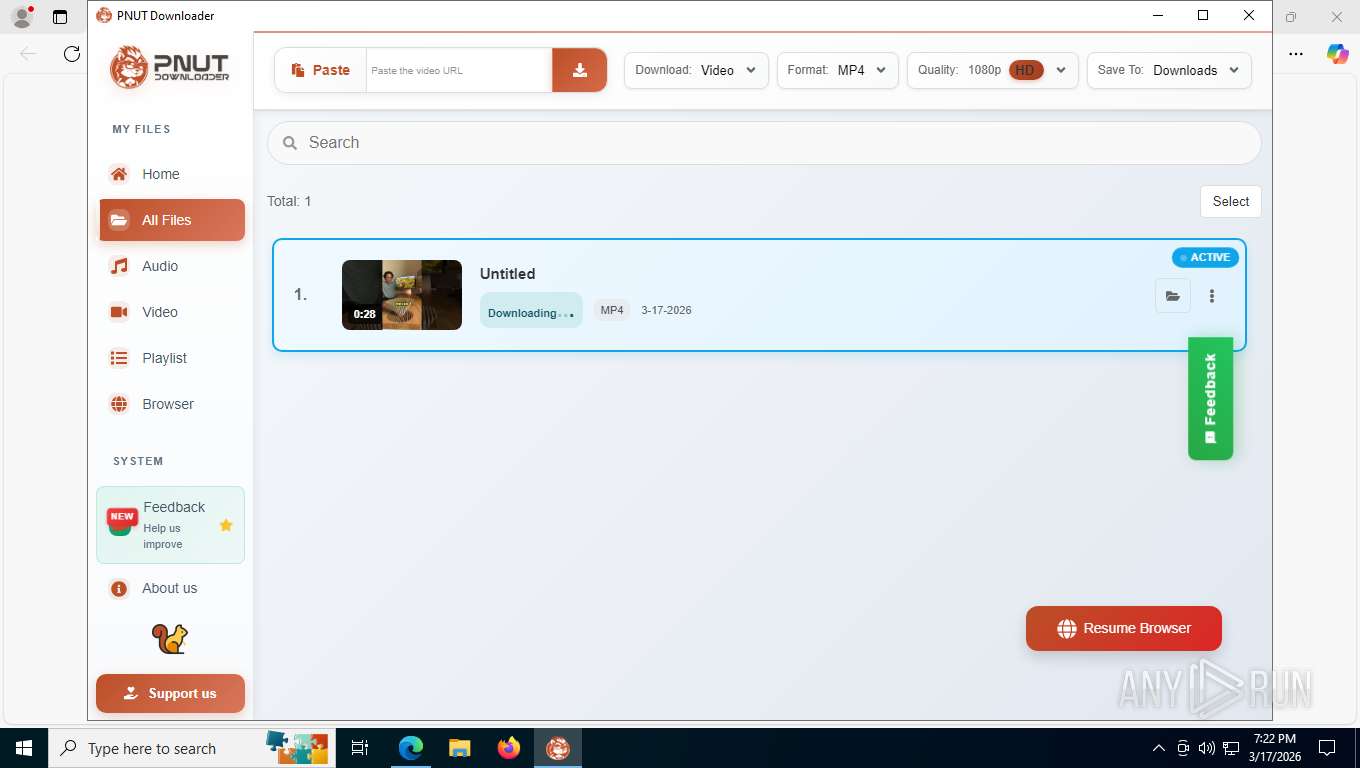1360x768 pixels.
Task: Focus the Paste the video URL field
Action: pos(459,70)
